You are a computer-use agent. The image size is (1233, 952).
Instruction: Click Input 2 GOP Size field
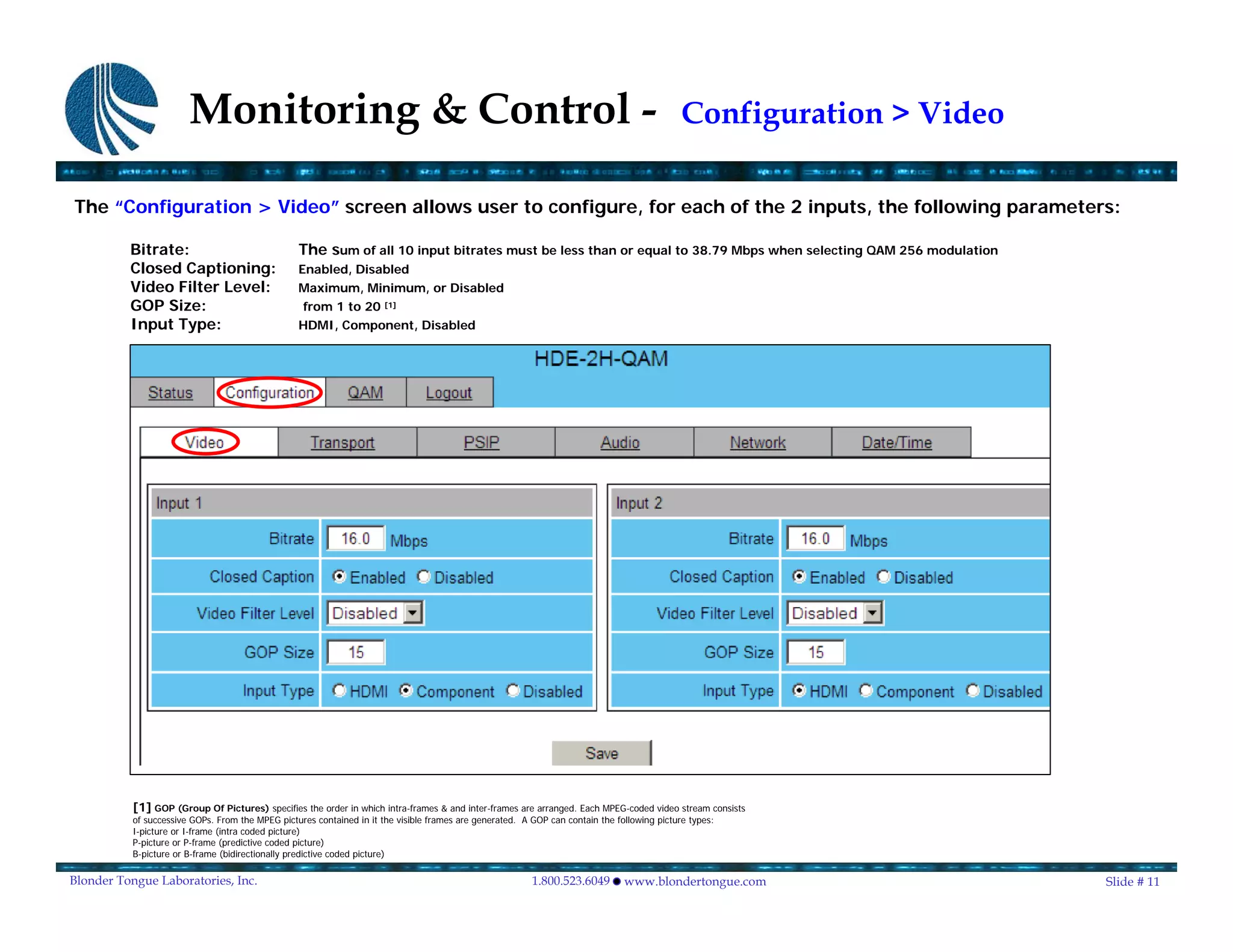point(816,652)
